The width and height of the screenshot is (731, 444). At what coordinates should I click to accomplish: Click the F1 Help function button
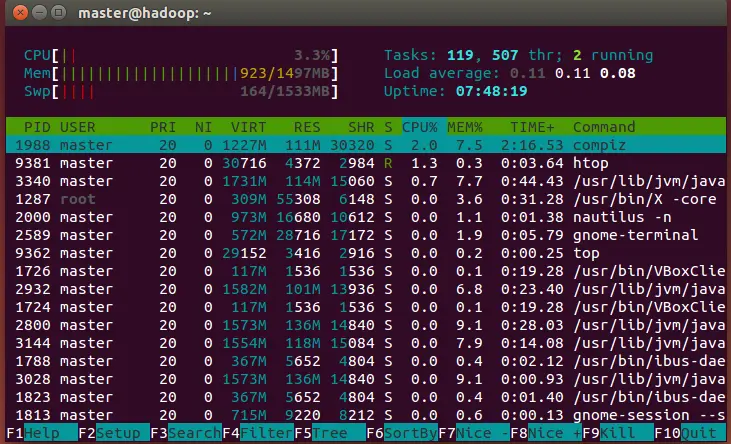[42, 433]
